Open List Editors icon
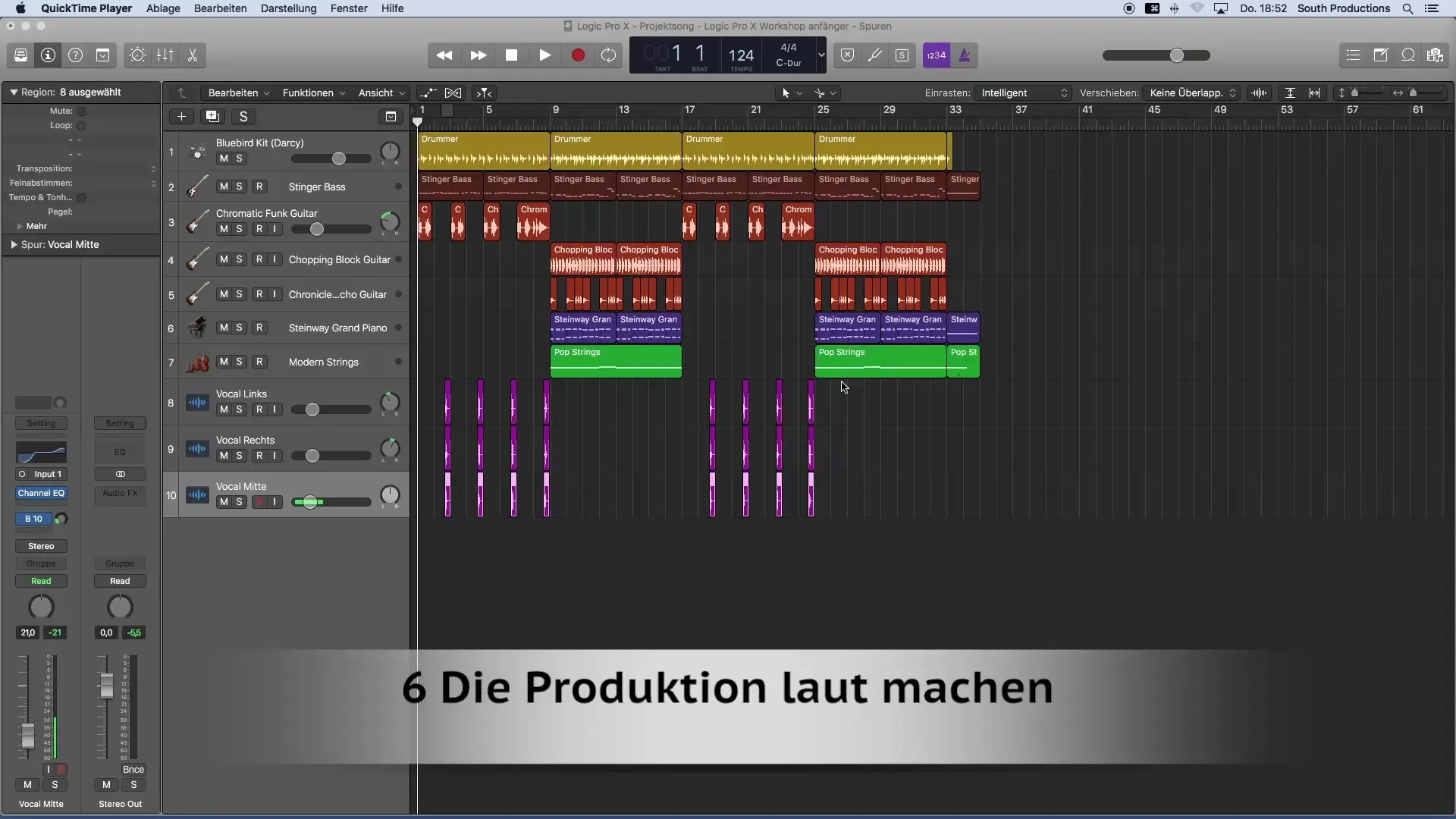 [x=1353, y=55]
